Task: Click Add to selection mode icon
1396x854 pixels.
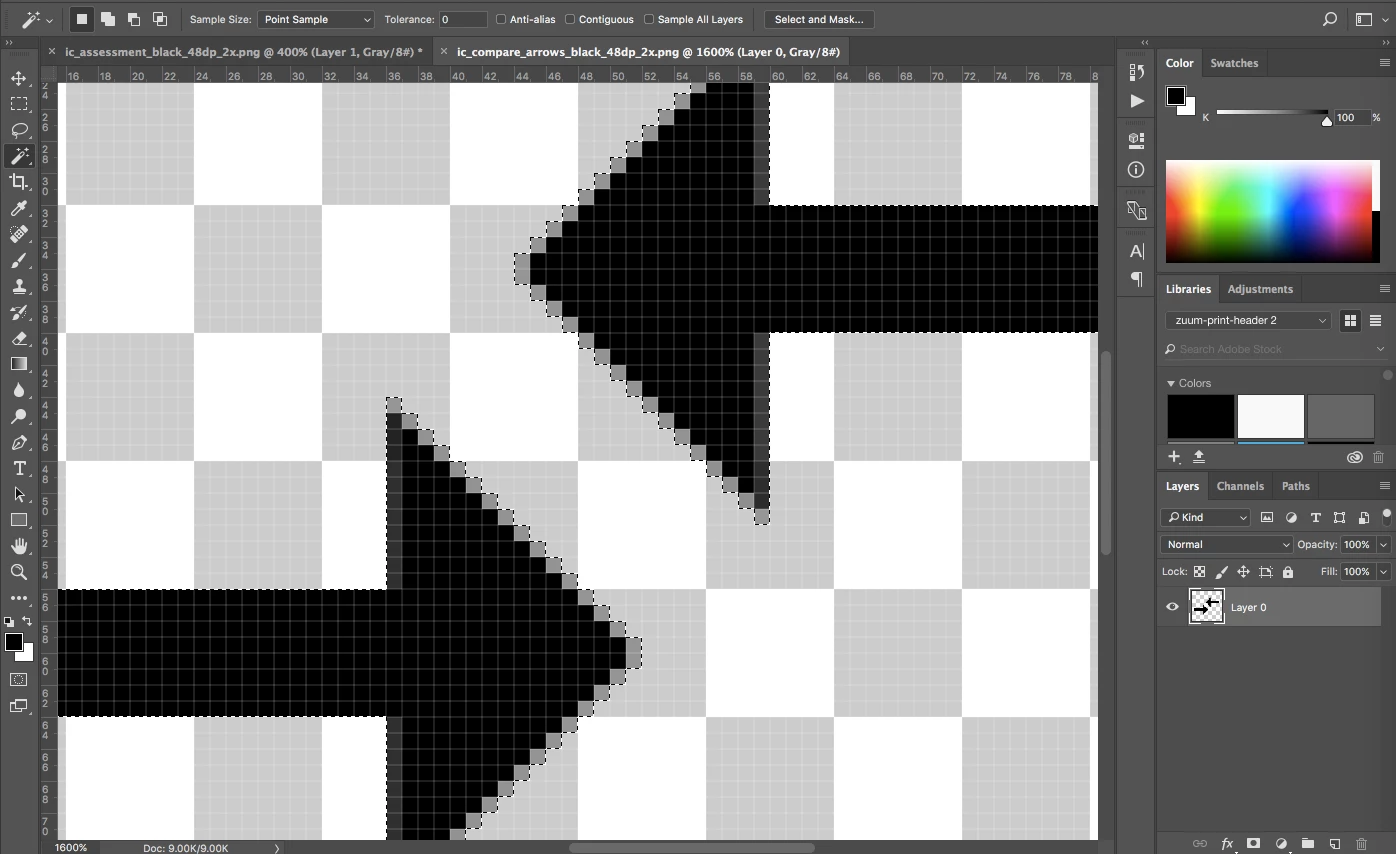Action: (107, 19)
